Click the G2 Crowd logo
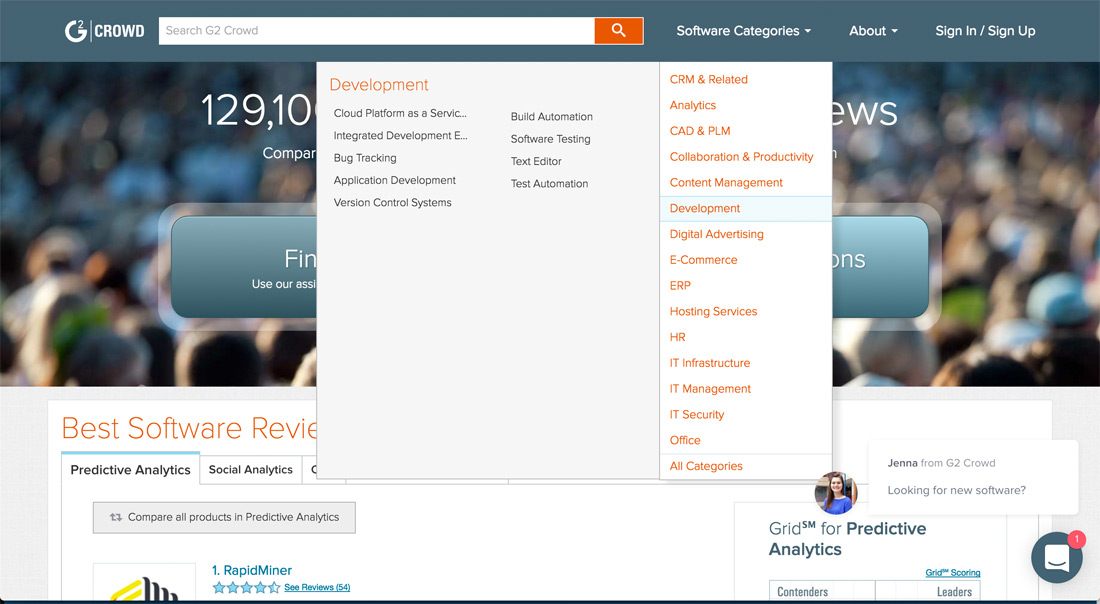1100x604 pixels. click(105, 31)
